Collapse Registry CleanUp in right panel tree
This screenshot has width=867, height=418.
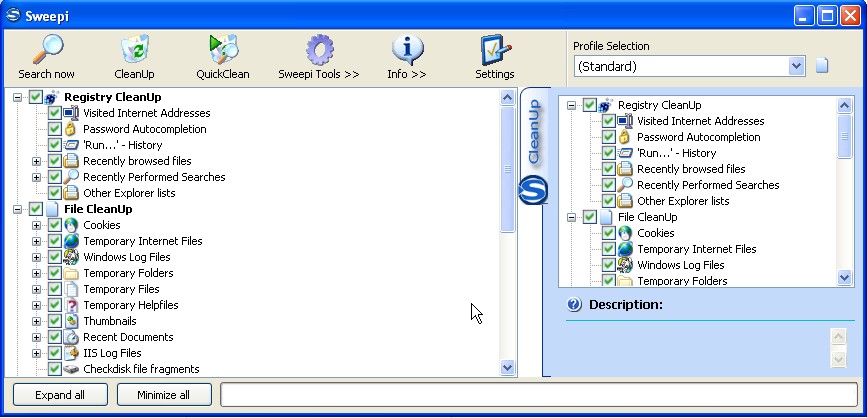point(572,105)
